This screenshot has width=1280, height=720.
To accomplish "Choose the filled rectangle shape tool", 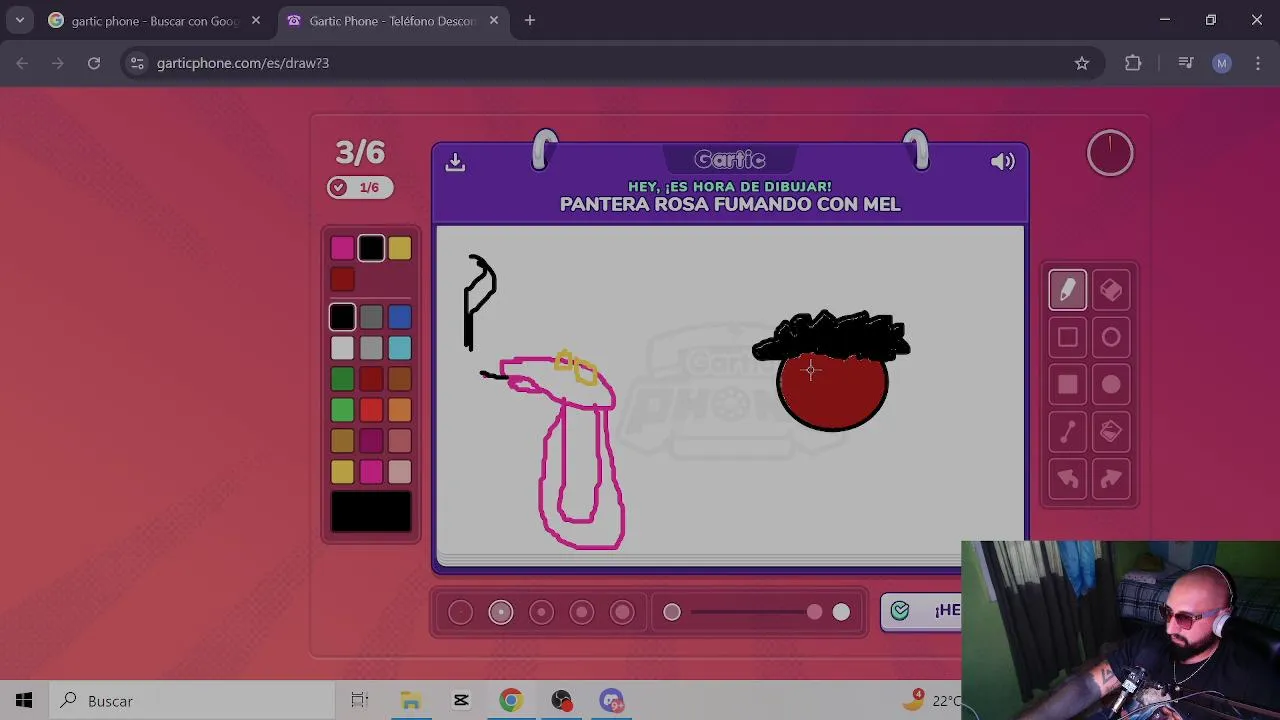I will pyautogui.click(x=1067, y=384).
